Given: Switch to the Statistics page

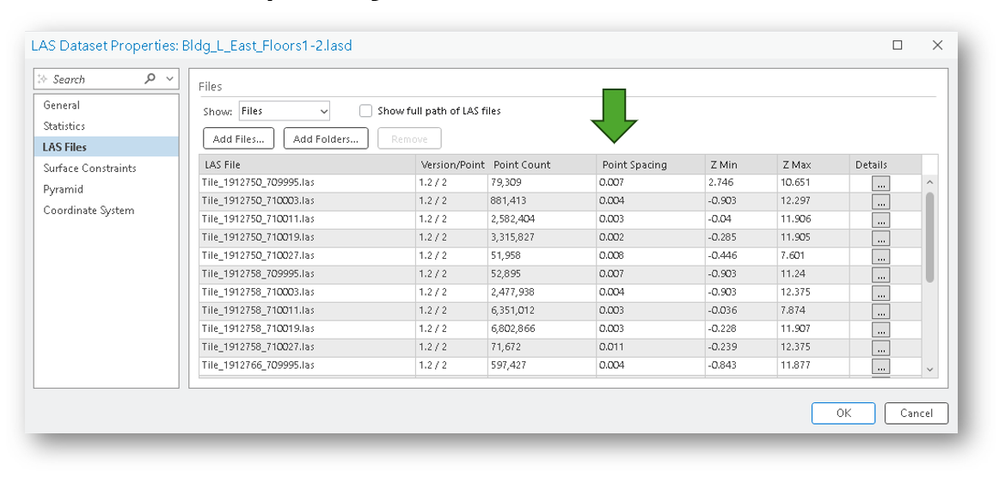Looking at the screenshot, I should click(x=64, y=126).
